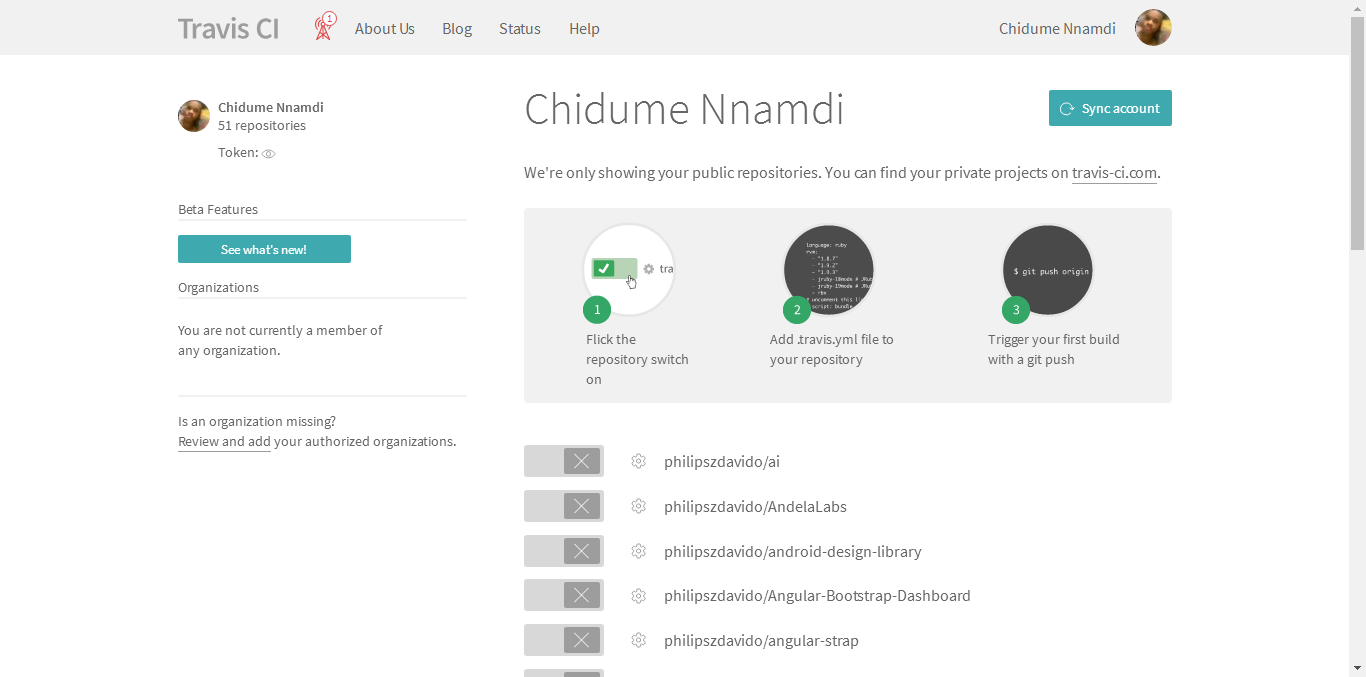Open settings gear for AndelaLabs repository
The image size is (1366, 677).
638,506
